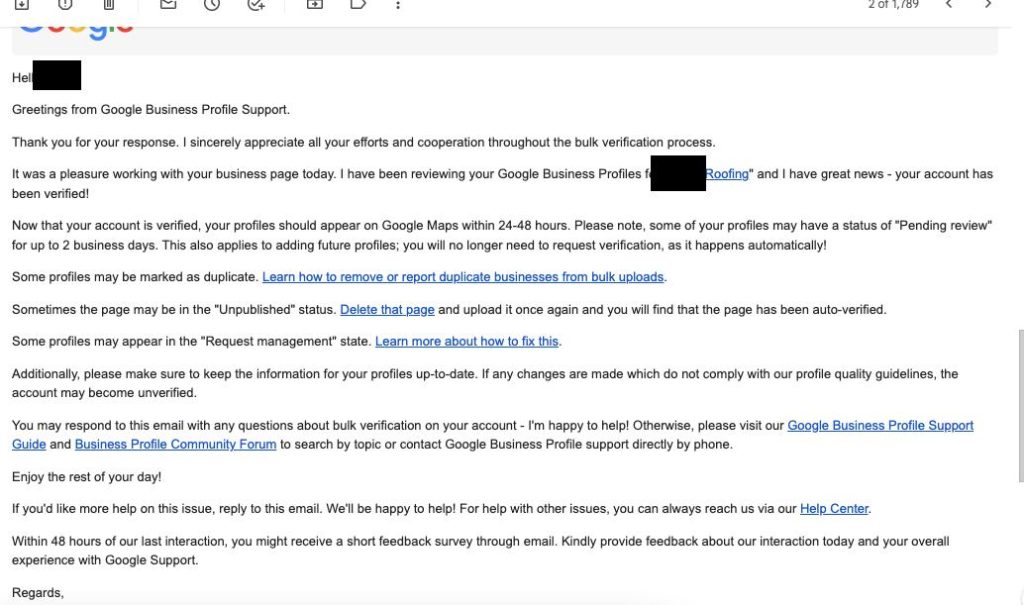Mark the email as unread
This screenshot has height=605, width=1024.
pyautogui.click(x=168, y=4)
